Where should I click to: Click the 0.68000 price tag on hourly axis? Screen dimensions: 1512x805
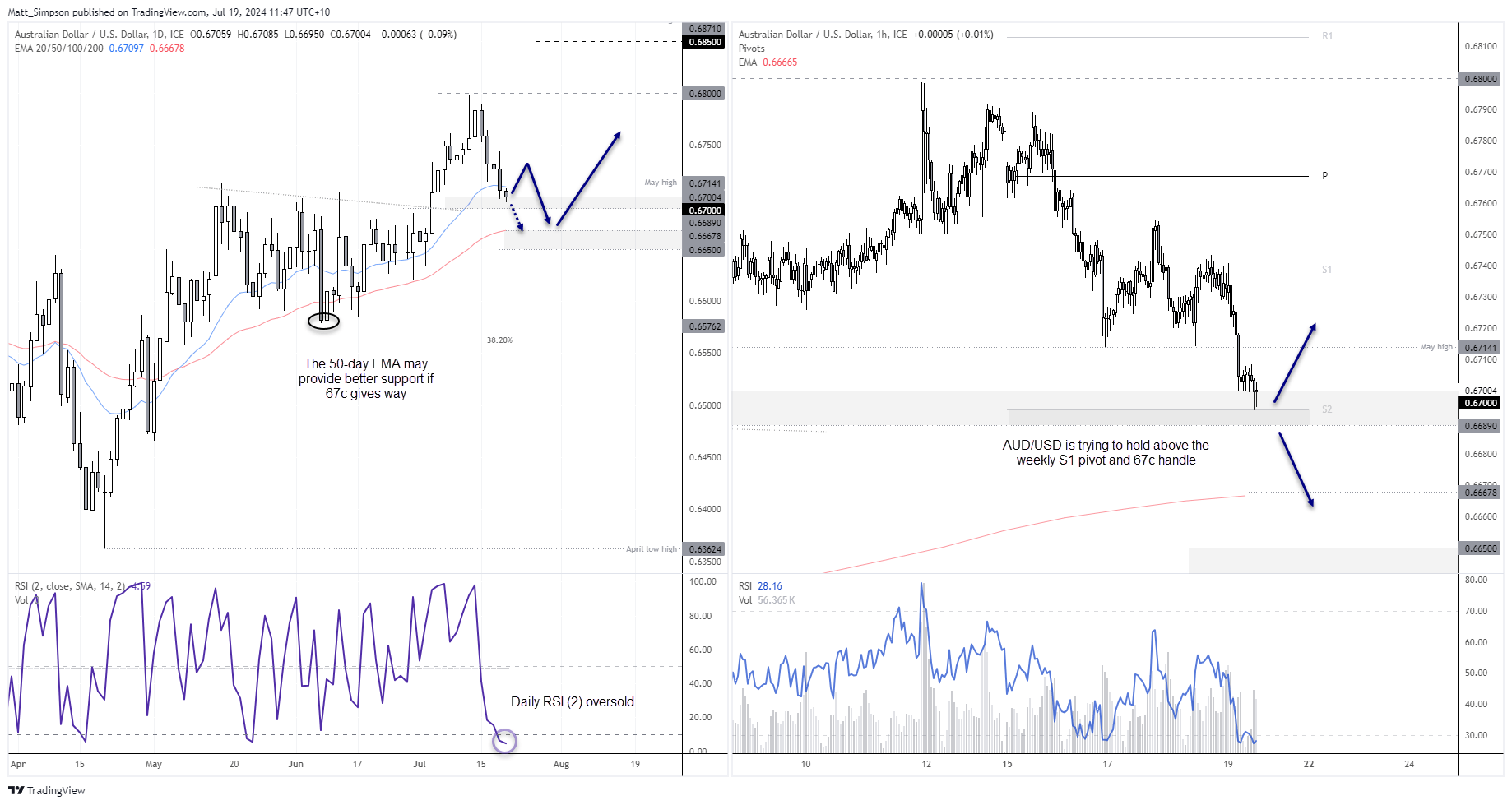click(x=1481, y=79)
